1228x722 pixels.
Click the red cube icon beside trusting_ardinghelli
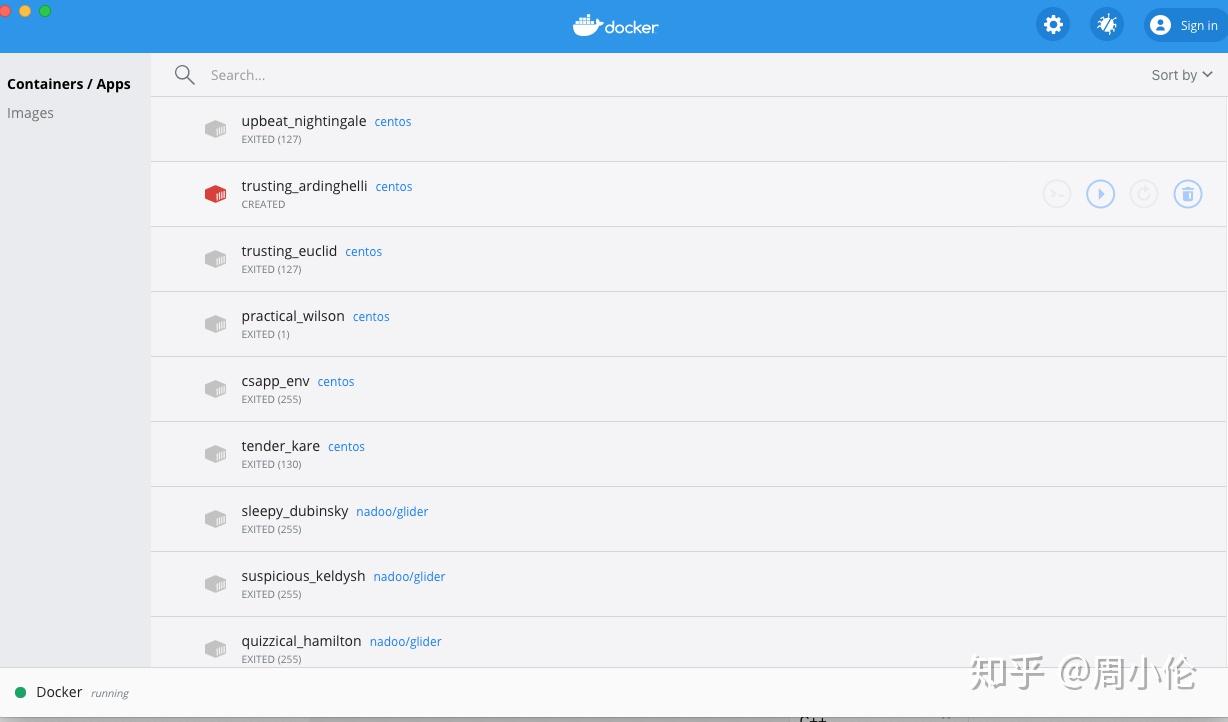215,193
